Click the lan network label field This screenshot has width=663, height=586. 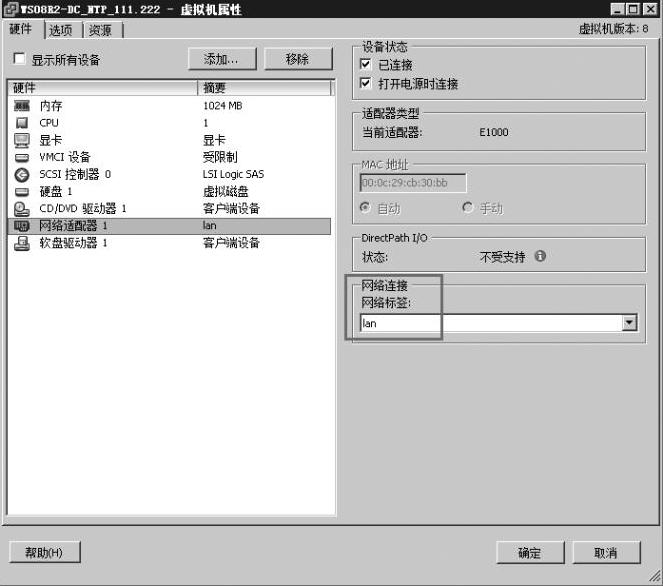coord(498,323)
